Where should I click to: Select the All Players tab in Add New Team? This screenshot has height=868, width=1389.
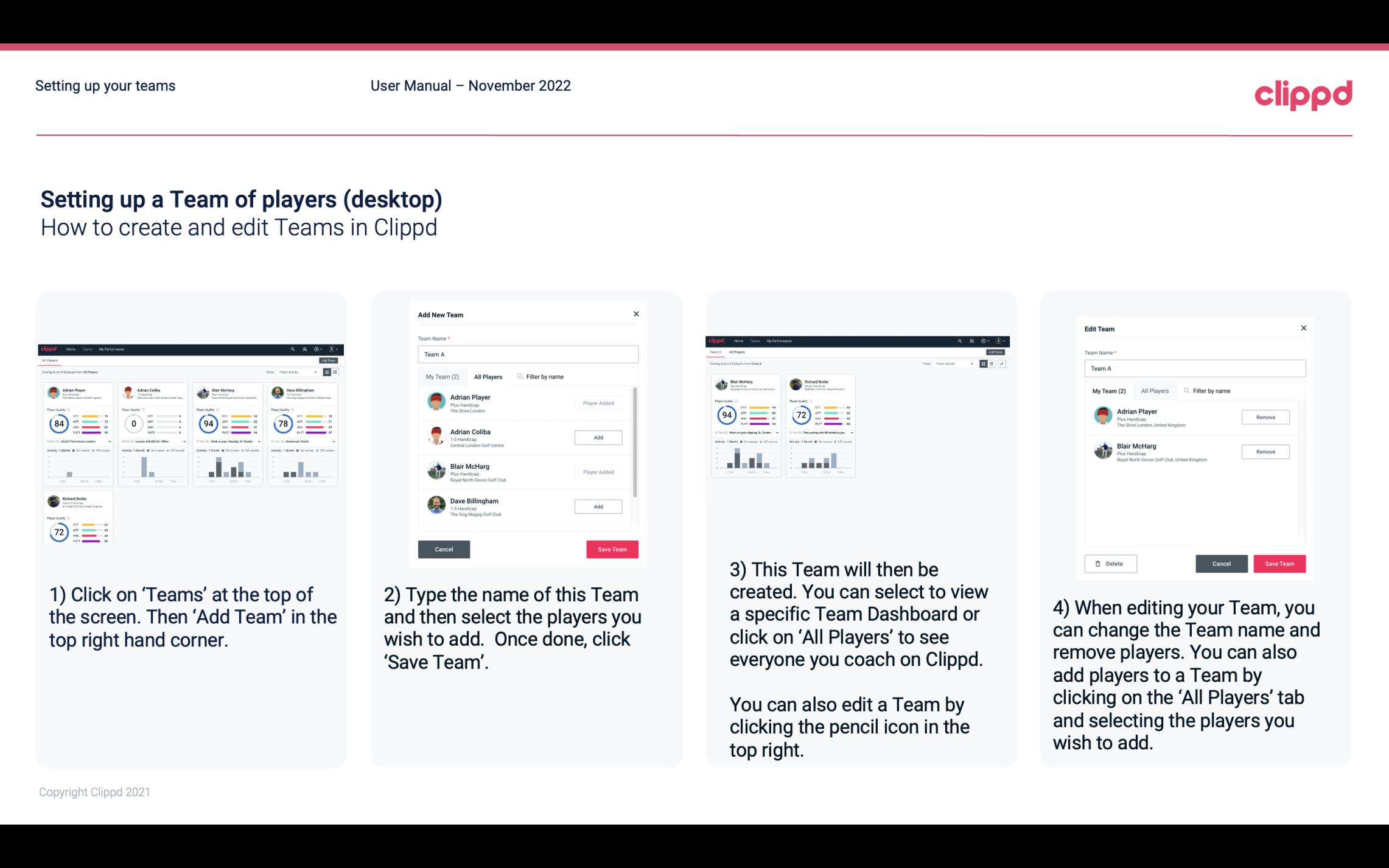(x=488, y=377)
